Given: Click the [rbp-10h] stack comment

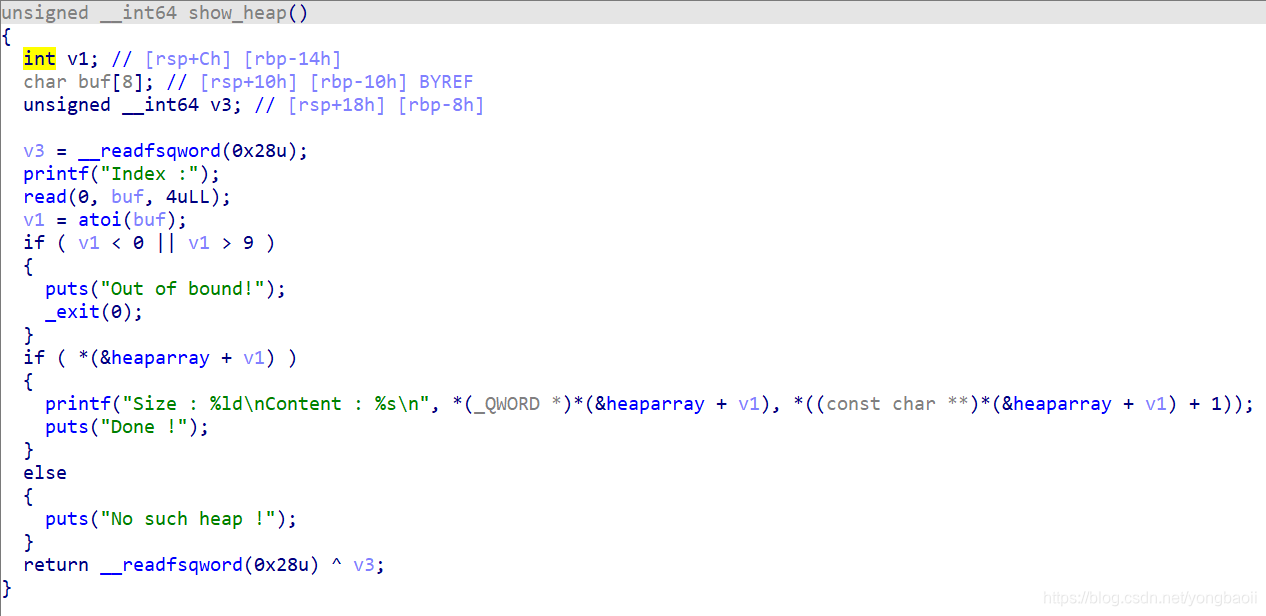Looking at the screenshot, I should pyautogui.click(x=359, y=82).
